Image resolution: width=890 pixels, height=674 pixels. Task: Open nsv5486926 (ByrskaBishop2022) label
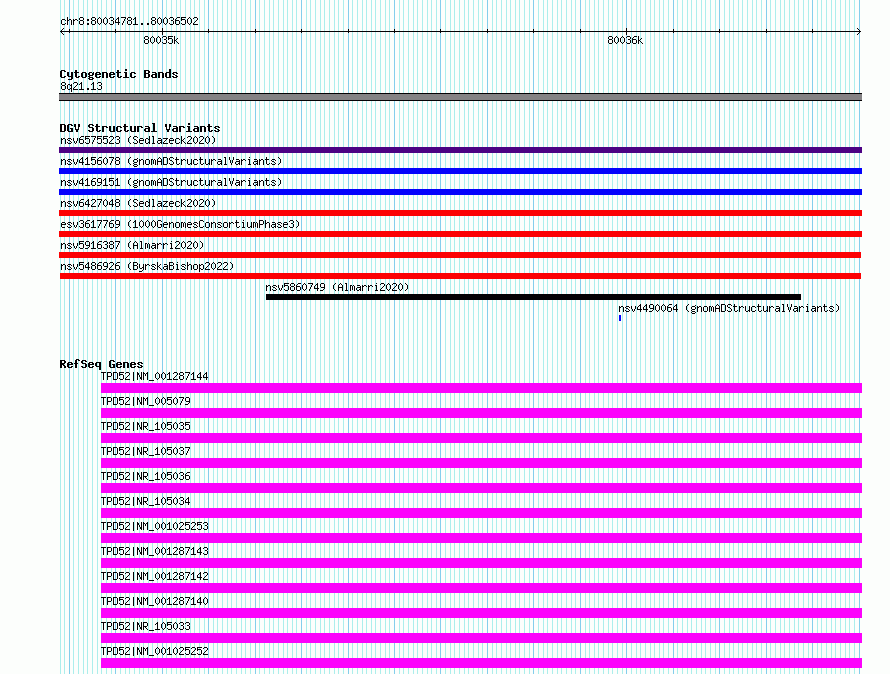click(x=147, y=266)
